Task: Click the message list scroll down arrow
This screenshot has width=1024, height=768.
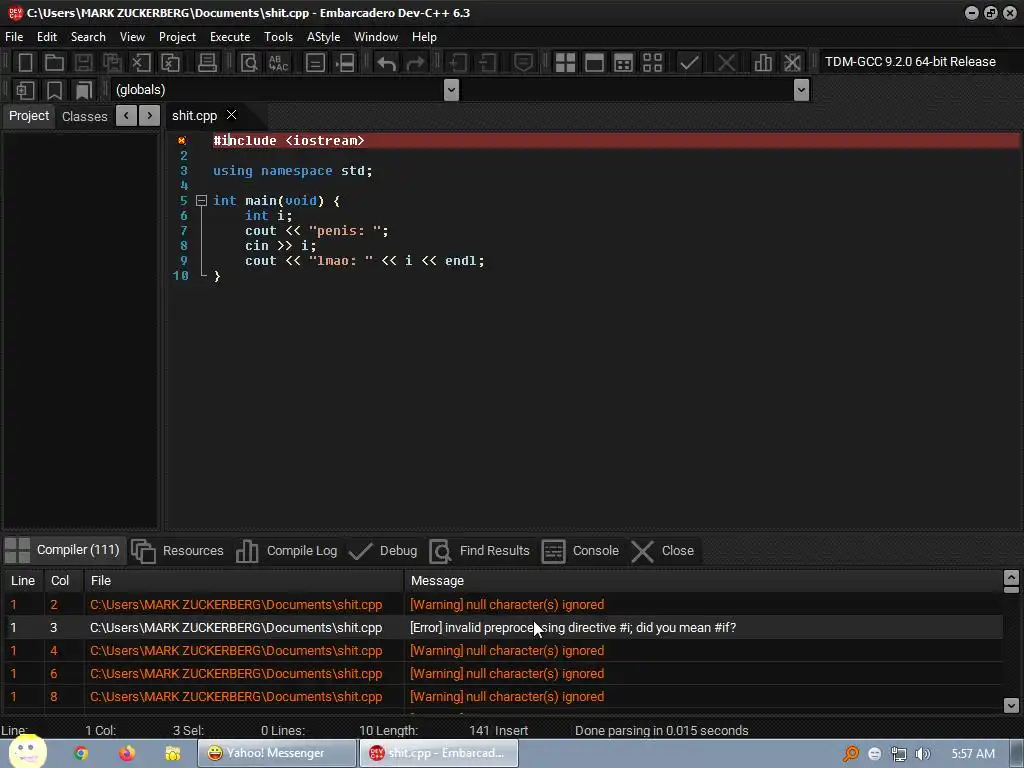Action: point(1011,705)
